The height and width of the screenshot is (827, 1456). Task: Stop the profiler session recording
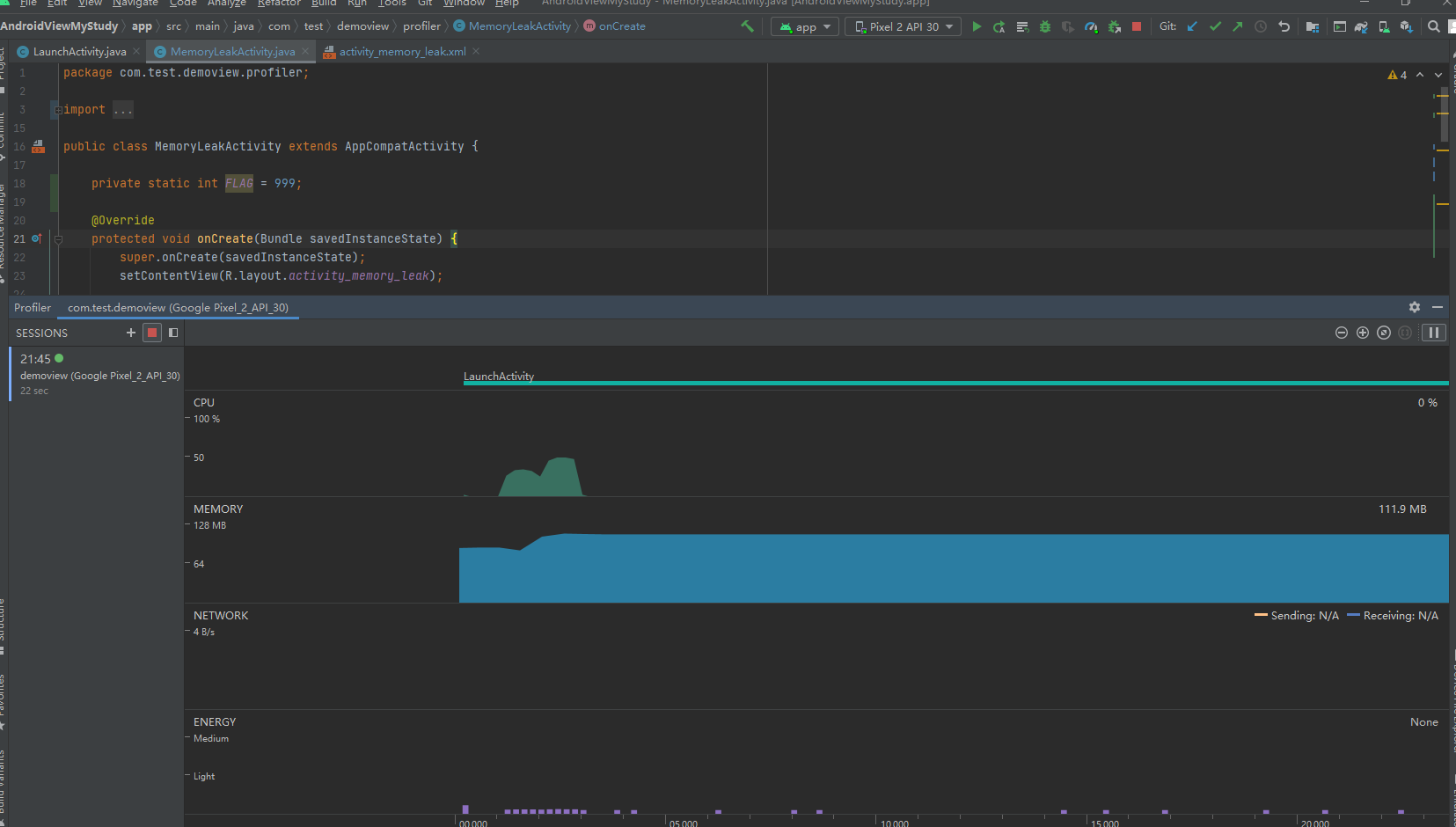coord(152,332)
